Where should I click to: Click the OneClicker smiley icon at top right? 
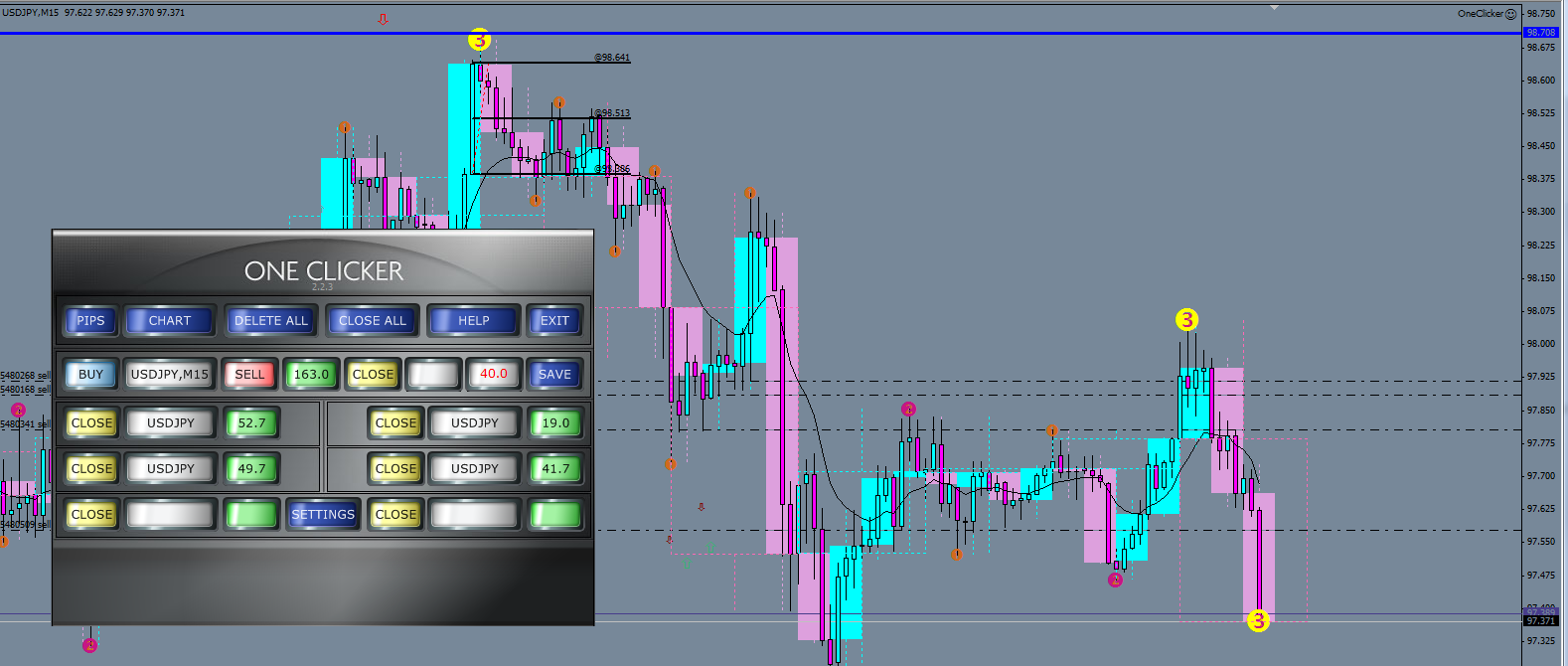click(1510, 14)
